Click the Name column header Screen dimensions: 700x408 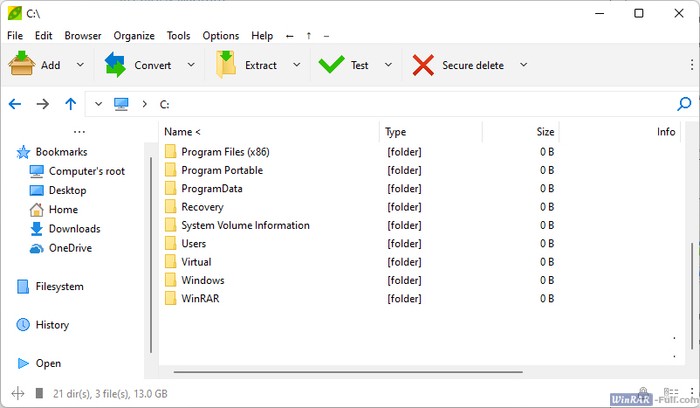click(x=182, y=132)
